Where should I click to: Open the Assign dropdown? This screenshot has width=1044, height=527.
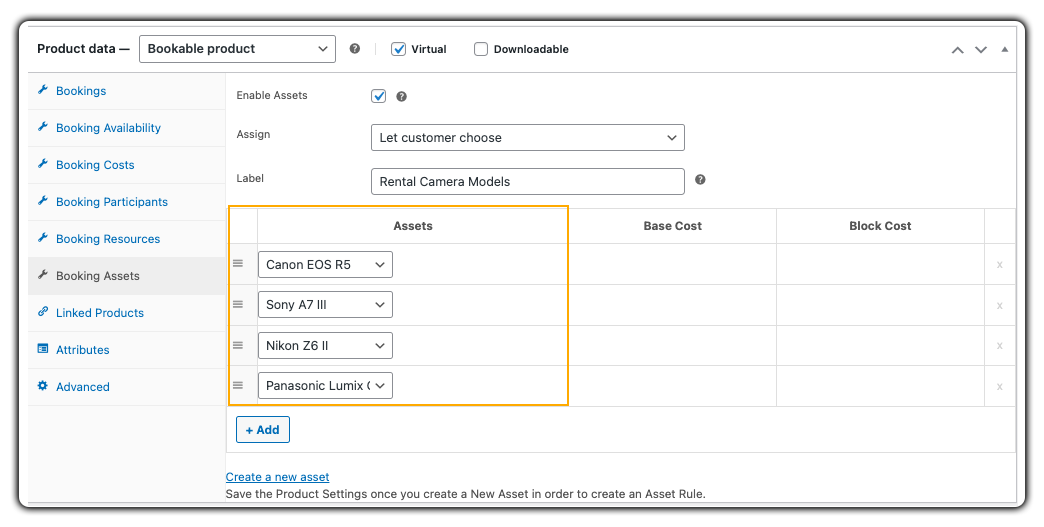527,138
